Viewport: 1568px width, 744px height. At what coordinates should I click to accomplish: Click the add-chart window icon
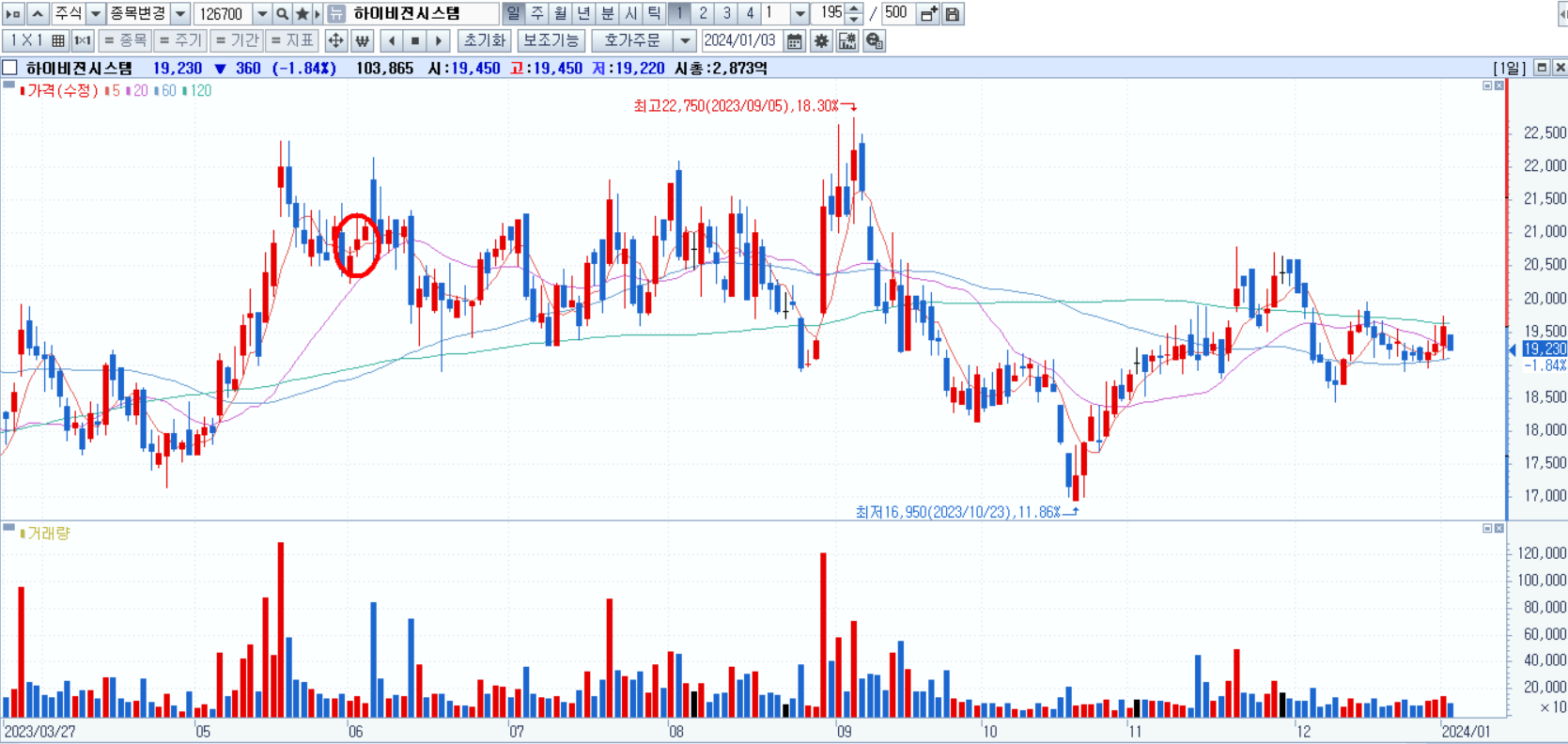[928, 14]
